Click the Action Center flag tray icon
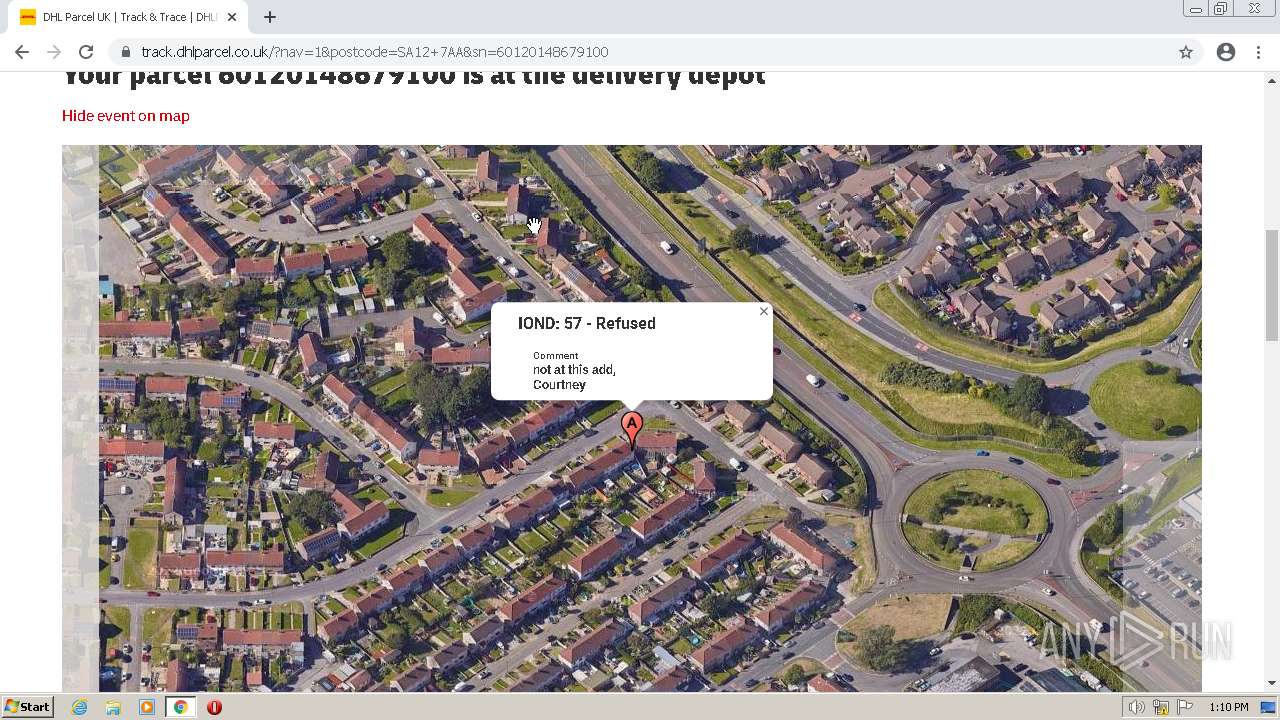1280x720 pixels. coord(1185,707)
